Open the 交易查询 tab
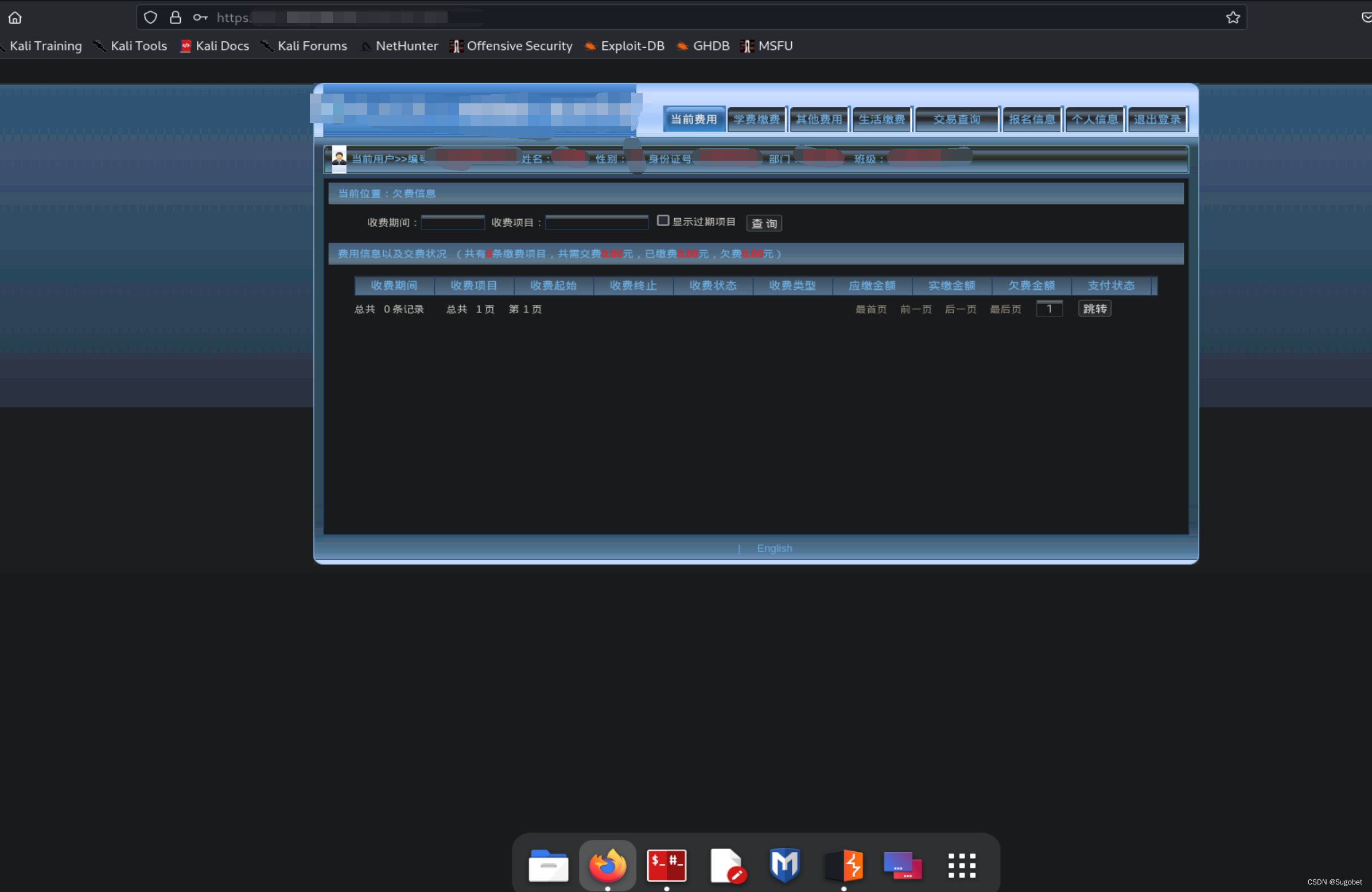 [x=957, y=119]
